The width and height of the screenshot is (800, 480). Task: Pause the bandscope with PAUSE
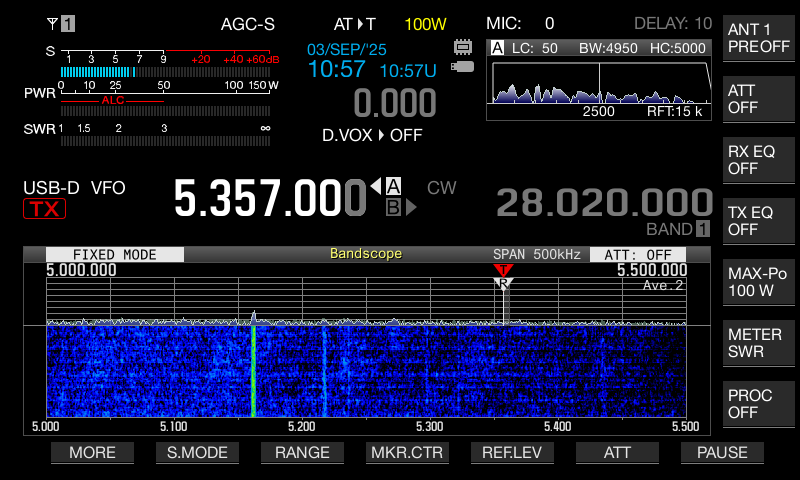coord(722,452)
